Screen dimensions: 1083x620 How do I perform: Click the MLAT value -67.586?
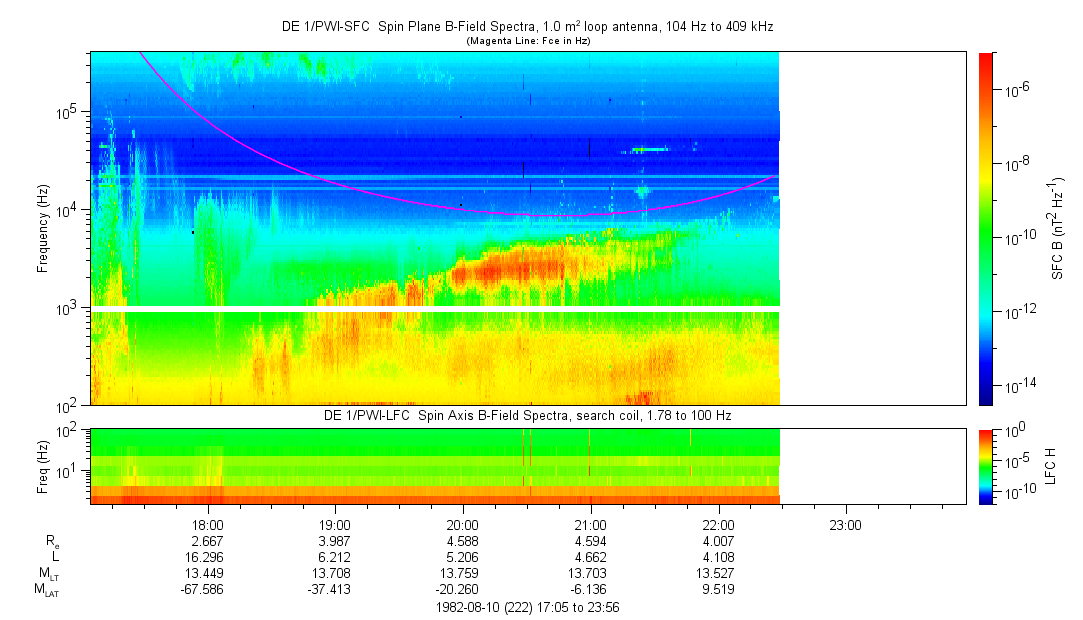(207, 590)
